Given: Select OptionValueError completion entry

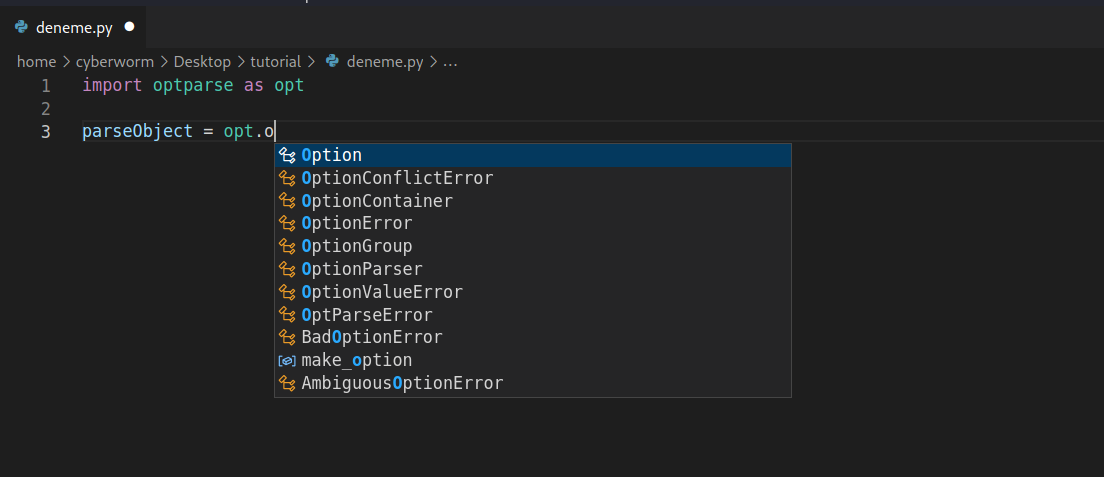Looking at the screenshot, I should pyautogui.click(x=382, y=292).
